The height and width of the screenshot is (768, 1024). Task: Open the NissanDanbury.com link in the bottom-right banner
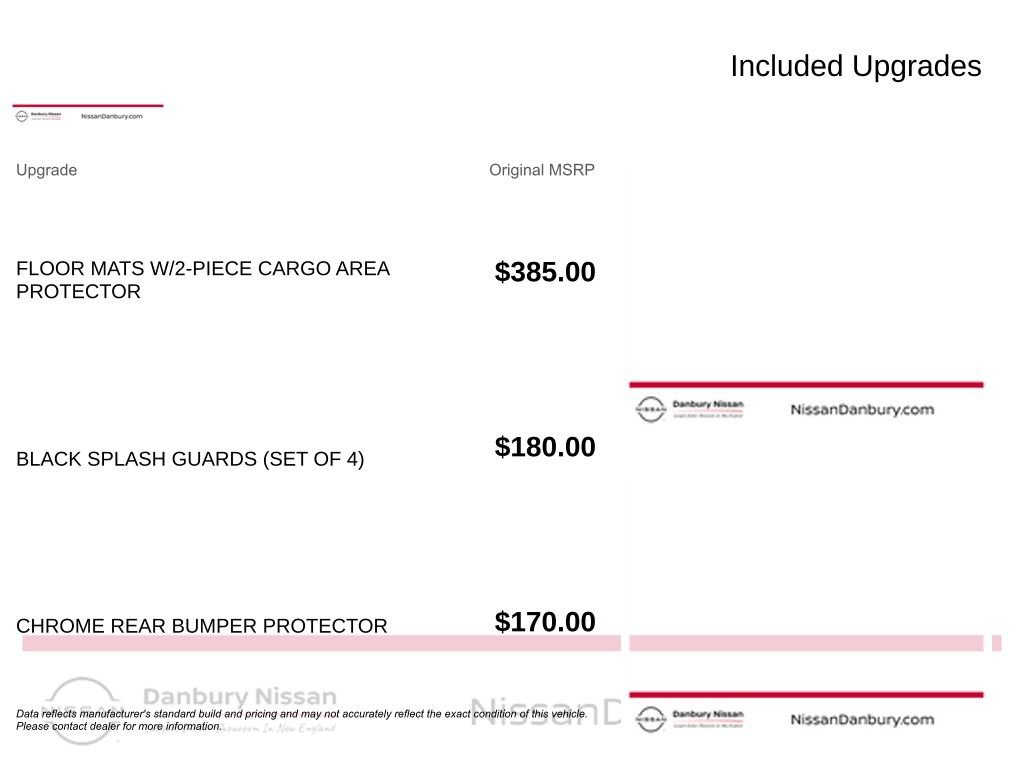pos(862,719)
